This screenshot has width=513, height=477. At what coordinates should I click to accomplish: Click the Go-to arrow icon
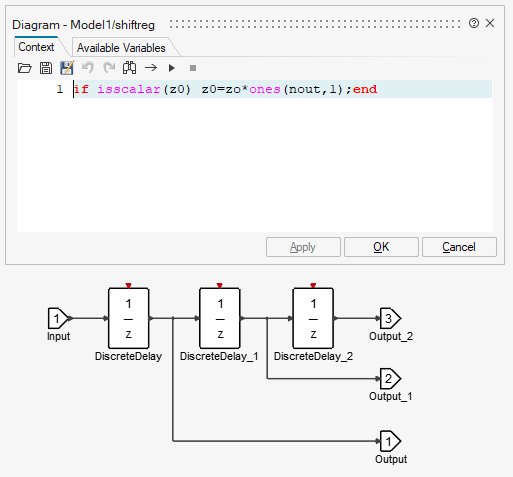pyautogui.click(x=151, y=68)
